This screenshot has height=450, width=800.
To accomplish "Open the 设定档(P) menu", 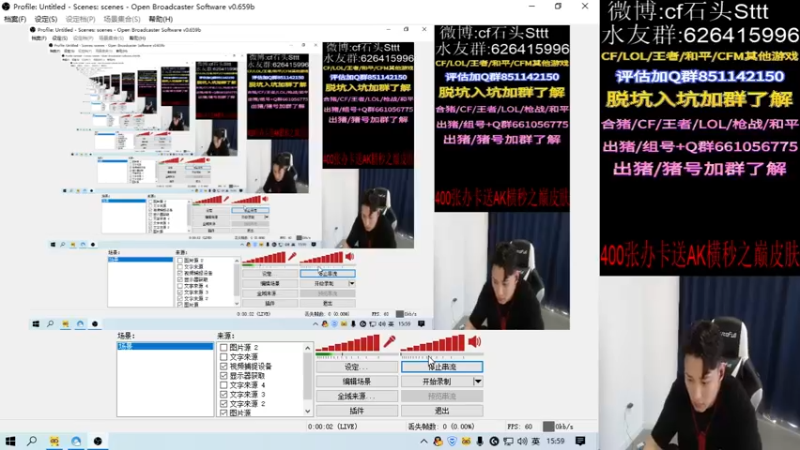I will (80, 19).
